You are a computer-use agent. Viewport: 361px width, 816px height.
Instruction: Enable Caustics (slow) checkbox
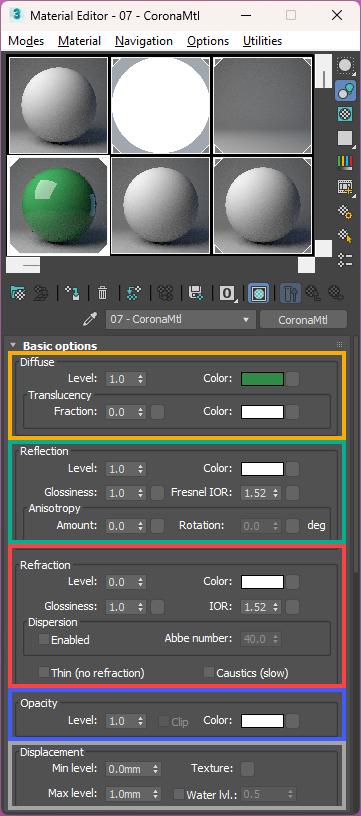point(209,672)
